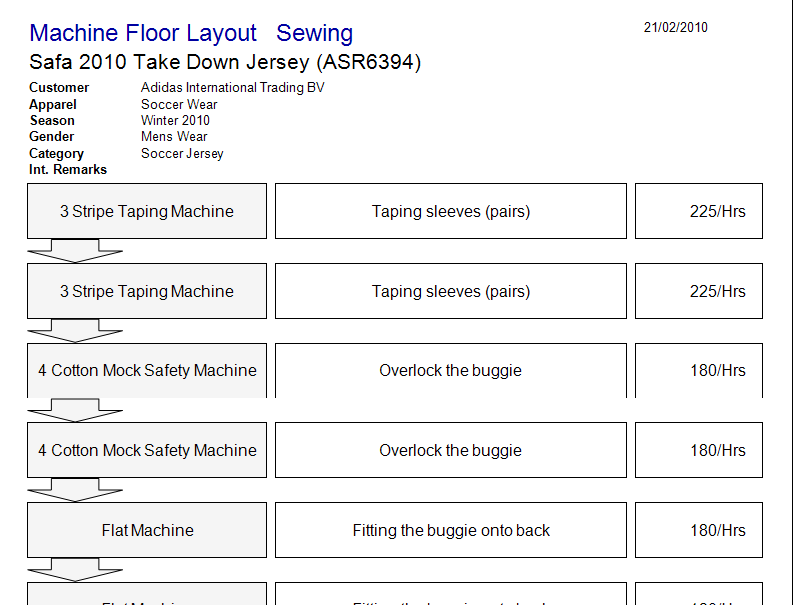793x605 pixels.
Task: Click the arrow below the first Flat Machine box
Action: click(75, 570)
